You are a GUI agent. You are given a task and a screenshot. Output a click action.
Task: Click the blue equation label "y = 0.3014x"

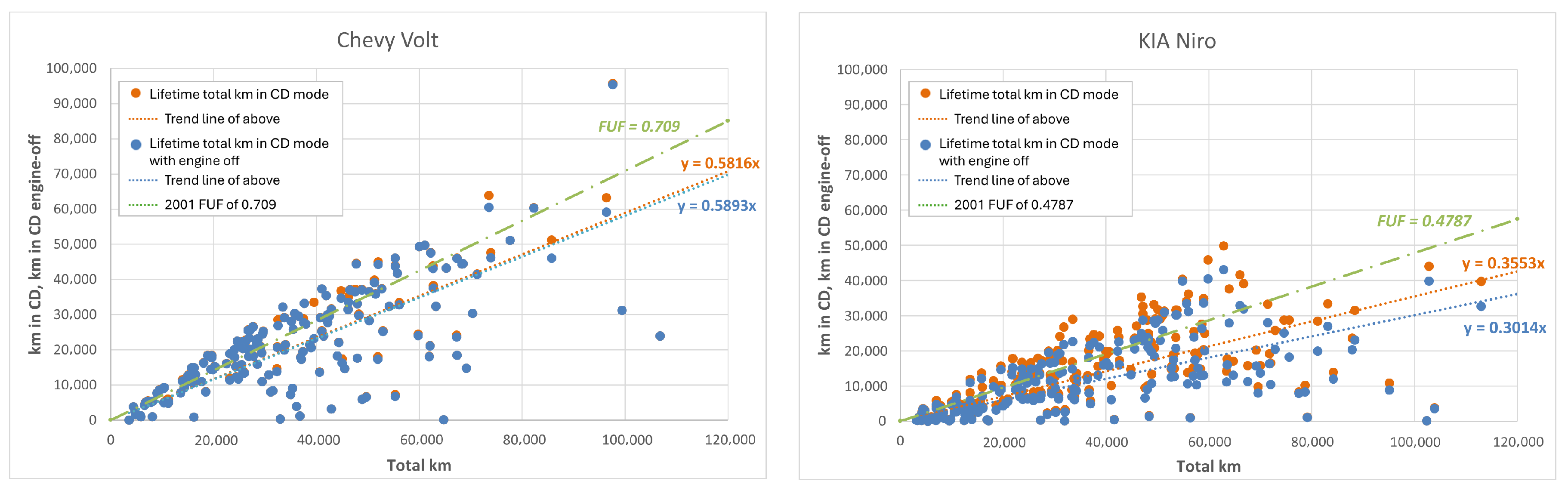1505,327
